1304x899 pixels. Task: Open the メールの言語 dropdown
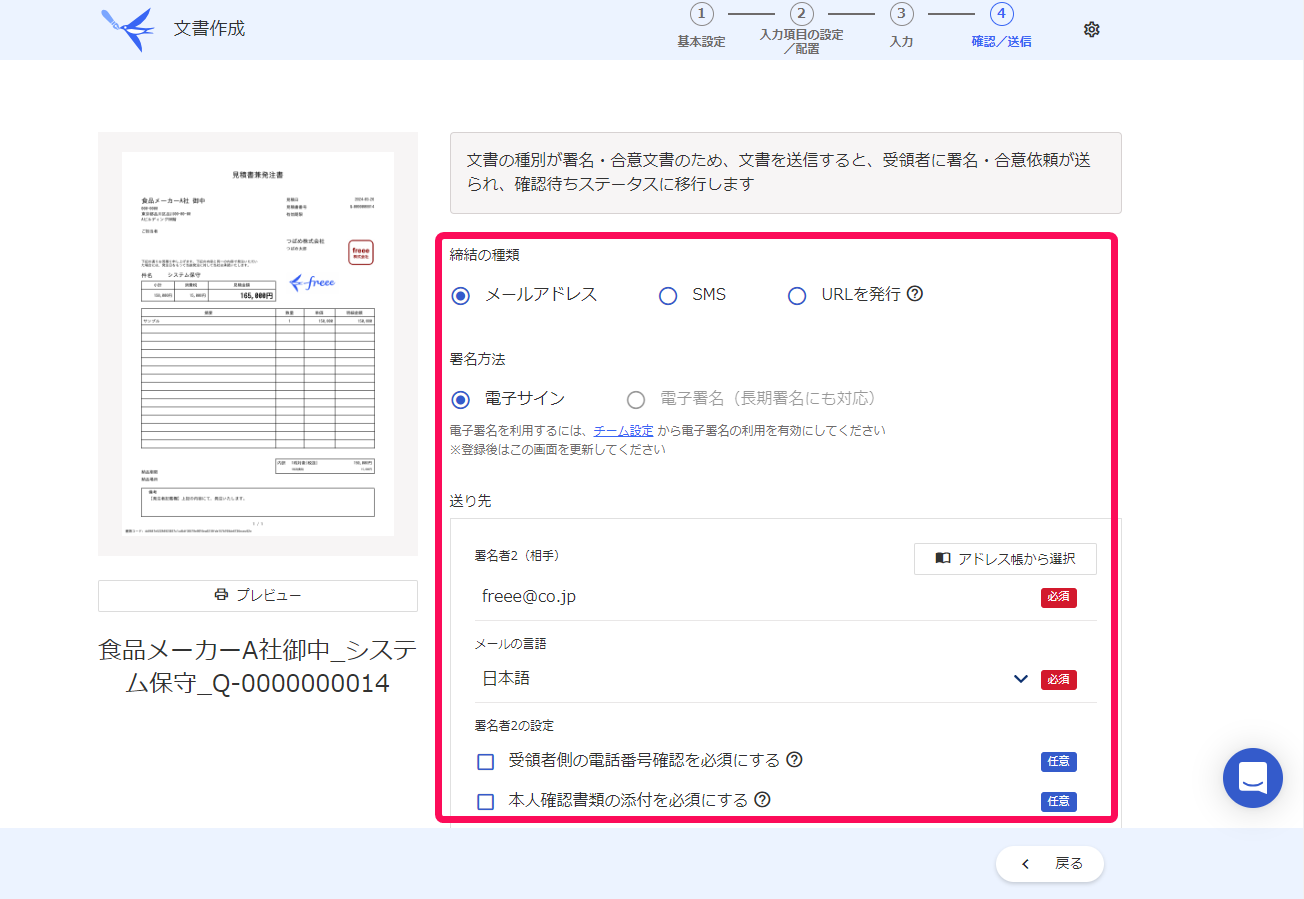click(x=755, y=679)
